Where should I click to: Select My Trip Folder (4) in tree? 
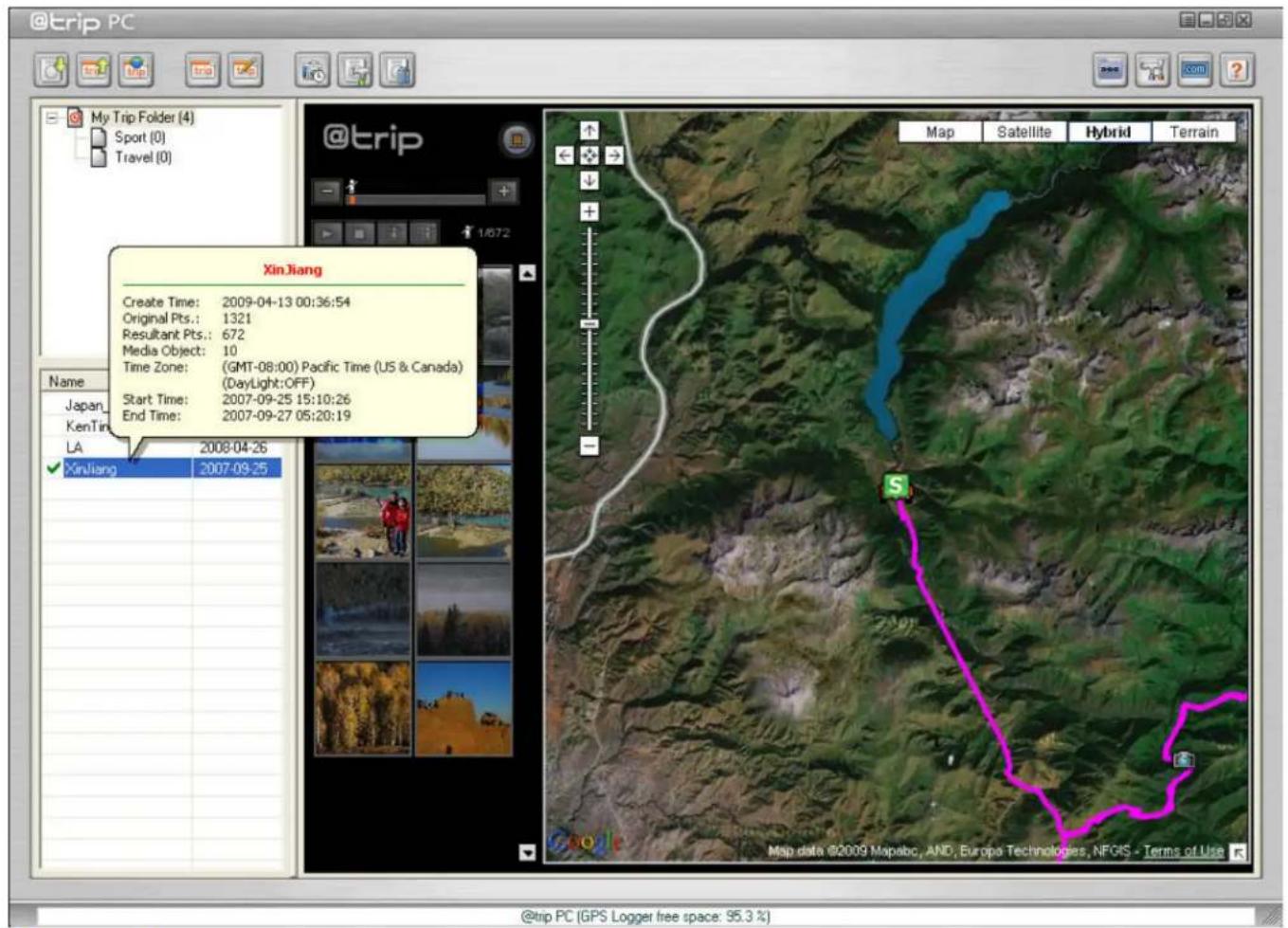[x=142, y=118]
